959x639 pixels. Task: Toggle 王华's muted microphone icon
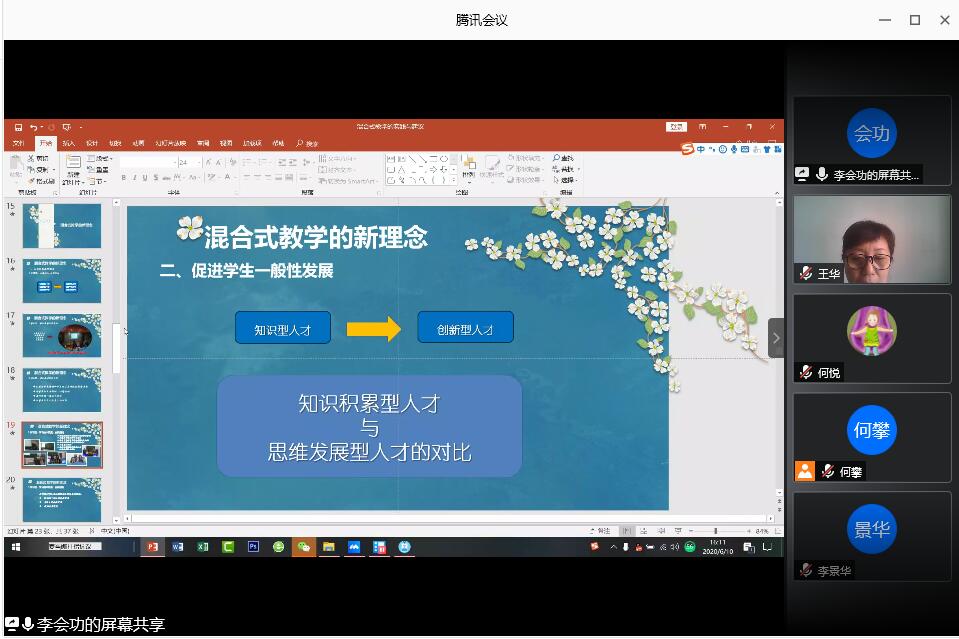tap(805, 273)
